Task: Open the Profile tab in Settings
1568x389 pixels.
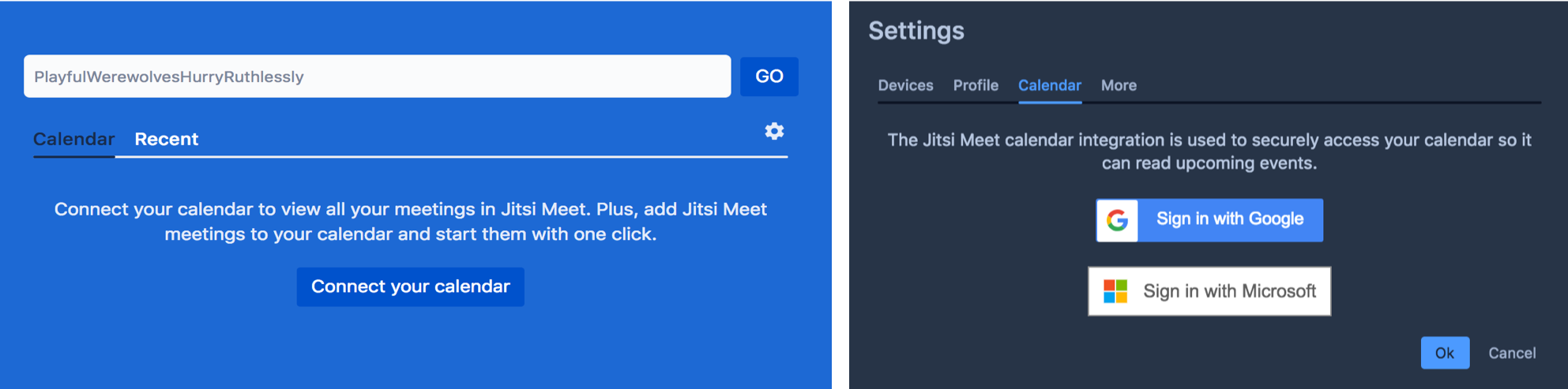Action: click(x=976, y=85)
